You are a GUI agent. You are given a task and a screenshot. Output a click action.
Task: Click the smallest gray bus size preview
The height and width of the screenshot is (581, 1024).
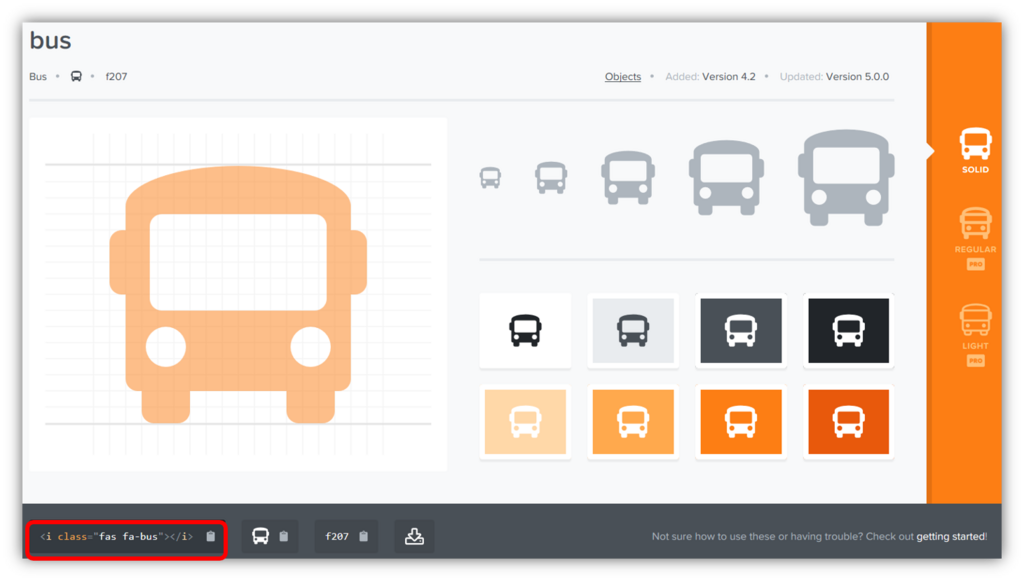(x=490, y=178)
